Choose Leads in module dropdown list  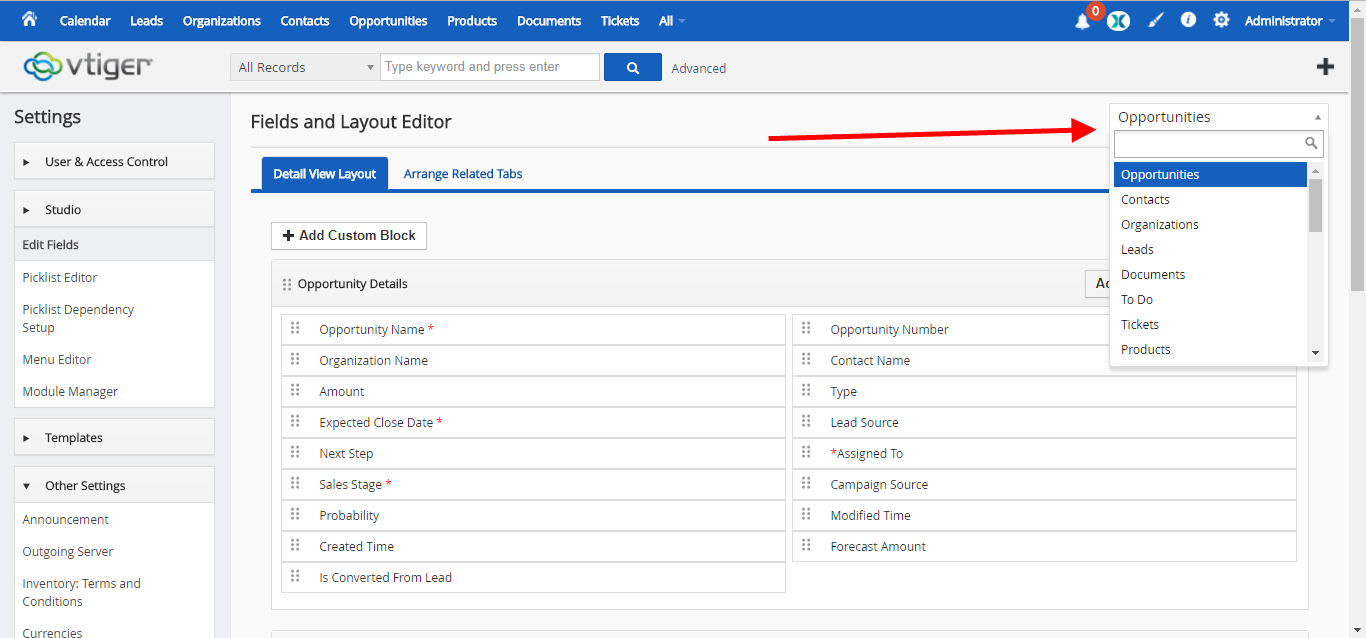point(1211,249)
